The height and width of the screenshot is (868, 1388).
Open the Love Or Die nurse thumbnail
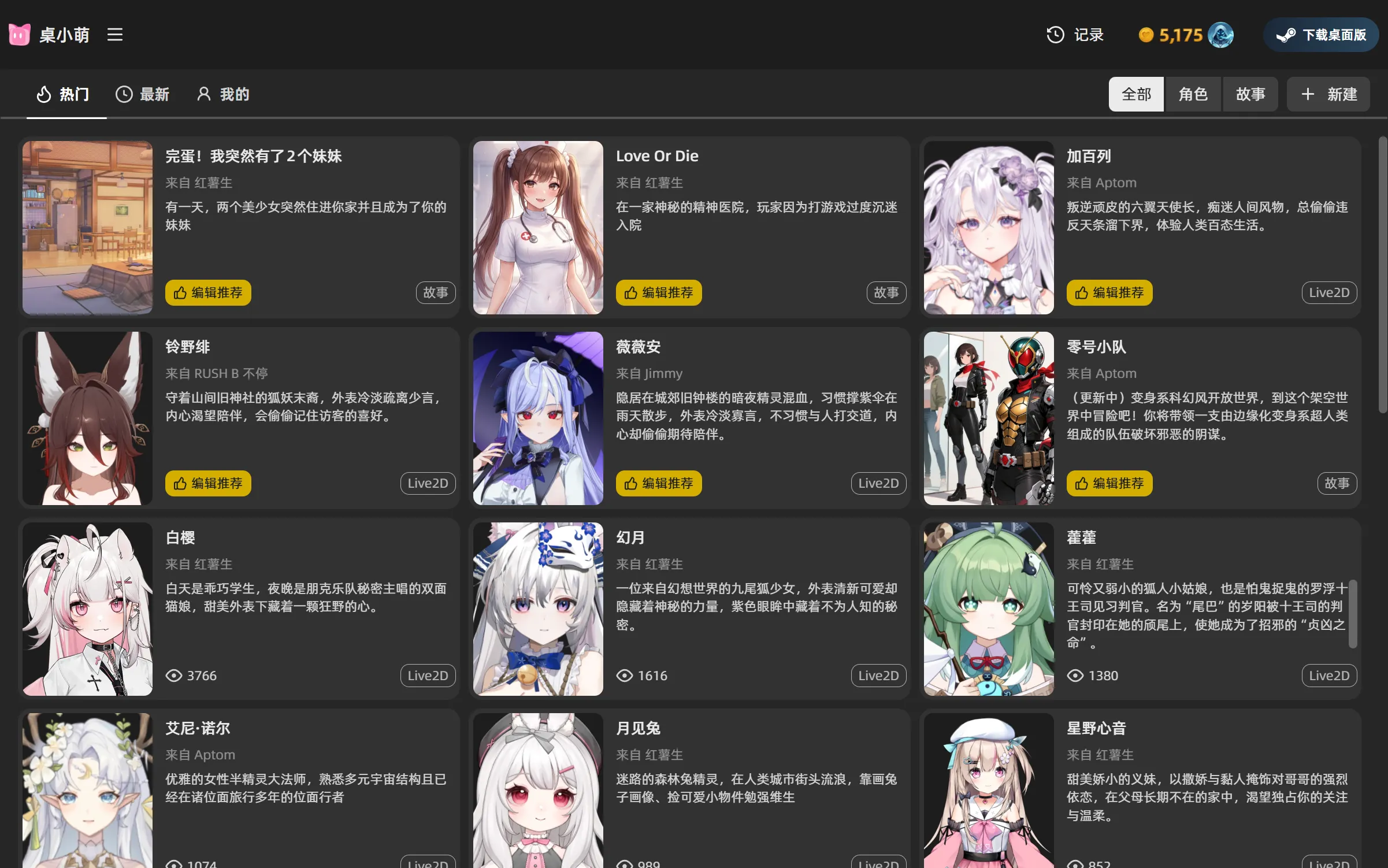coord(538,228)
